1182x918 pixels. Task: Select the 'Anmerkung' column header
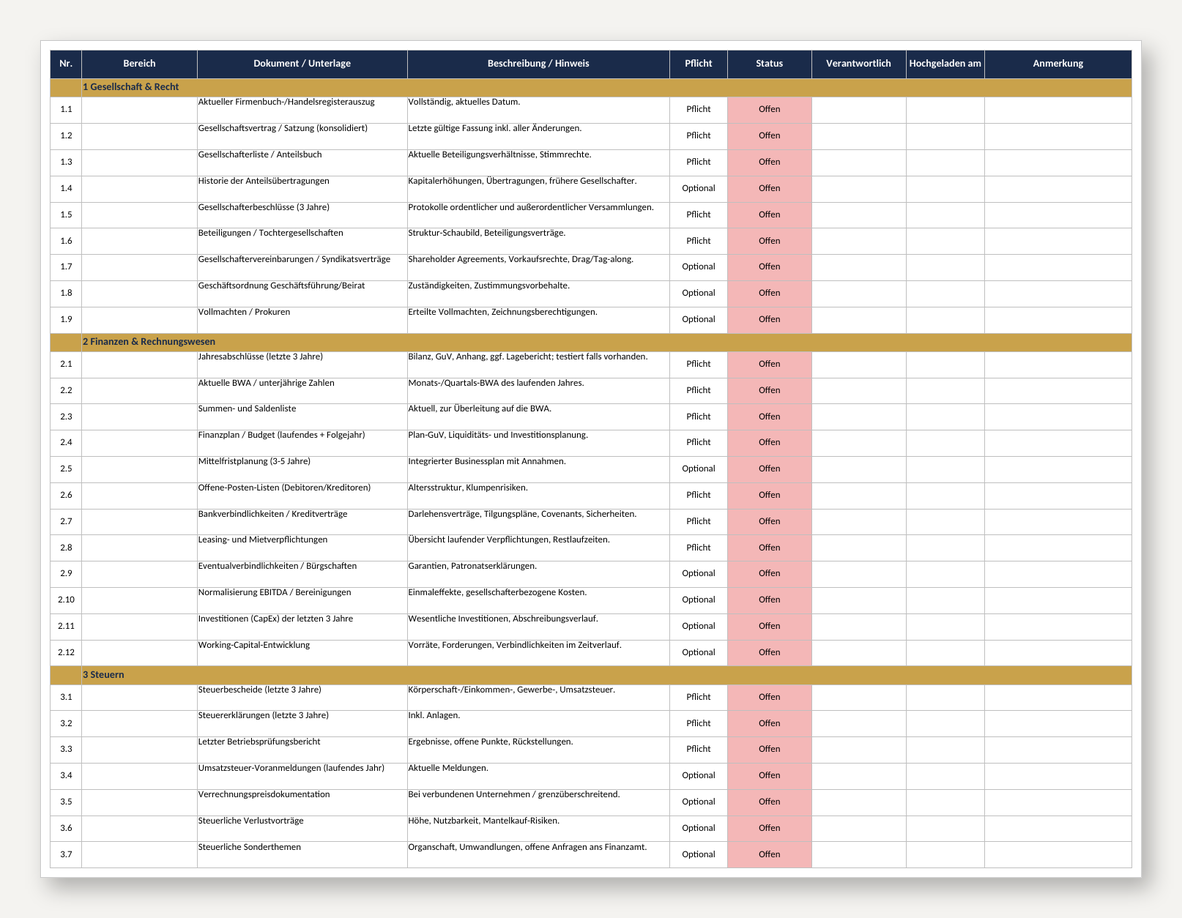click(x=1058, y=63)
